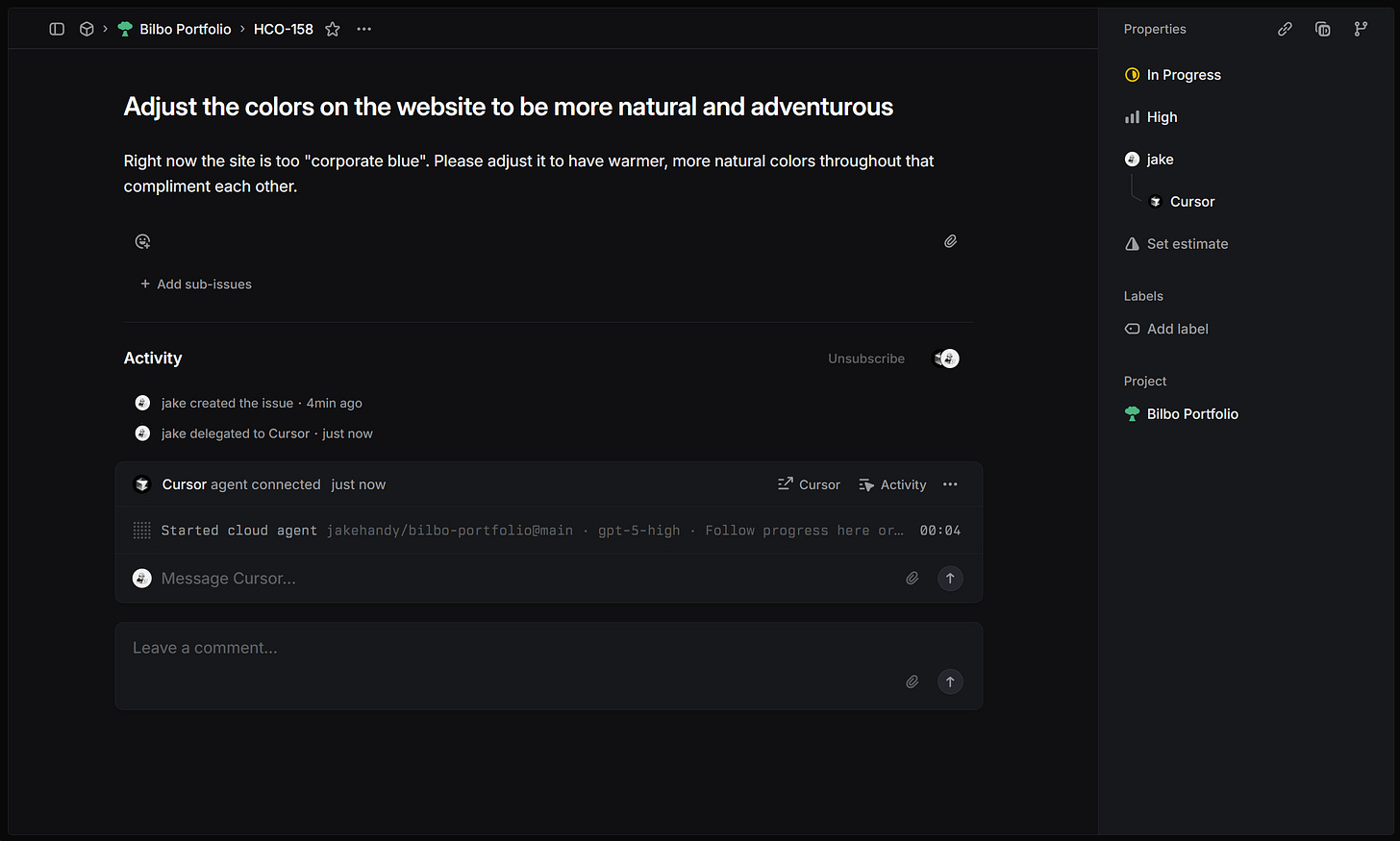Click the subscribers avatar stack

[x=947, y=359]
